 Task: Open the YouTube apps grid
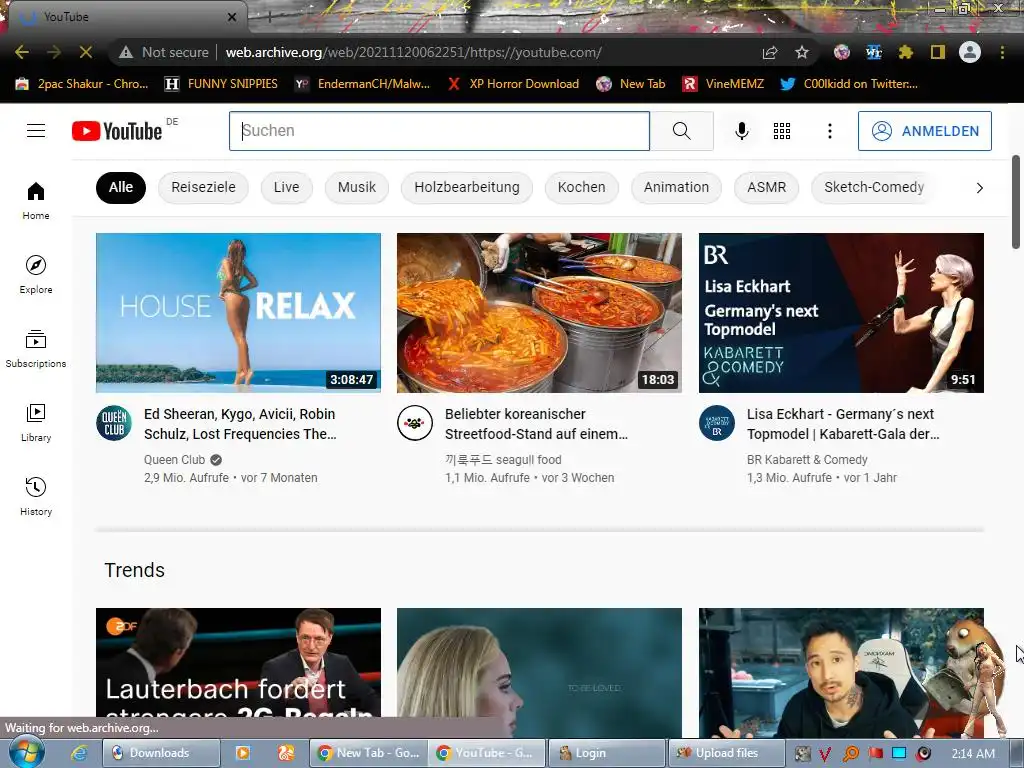click(x=782, y=131)
